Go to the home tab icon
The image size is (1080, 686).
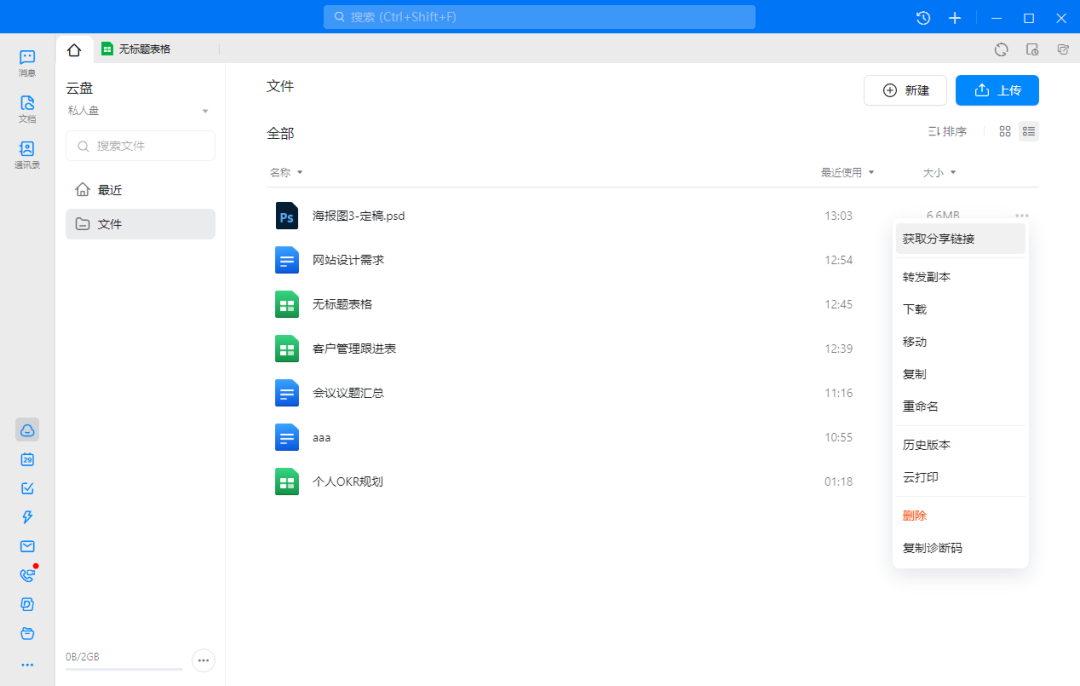(74, 50)
